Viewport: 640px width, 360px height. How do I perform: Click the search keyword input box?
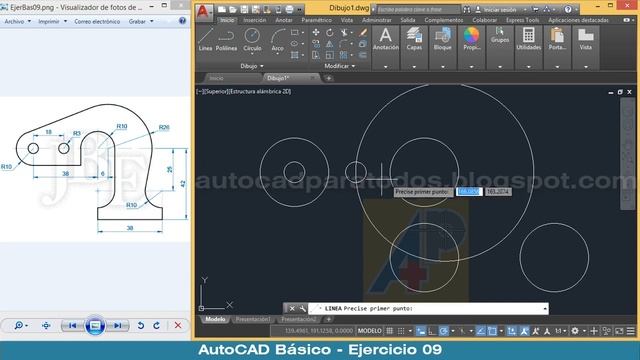[418, 9]
